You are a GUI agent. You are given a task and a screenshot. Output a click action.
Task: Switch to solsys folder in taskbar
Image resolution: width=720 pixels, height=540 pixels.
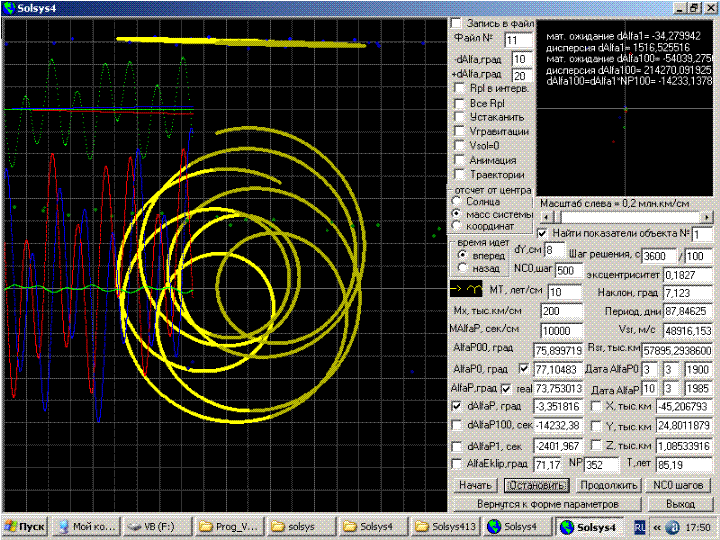coord(301,526)
